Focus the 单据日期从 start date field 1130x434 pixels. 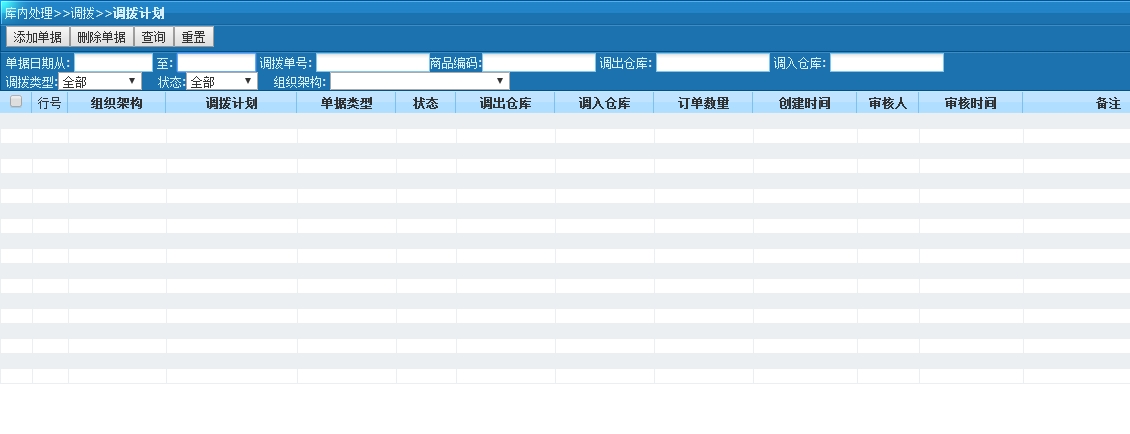click(x=113, y=63)
